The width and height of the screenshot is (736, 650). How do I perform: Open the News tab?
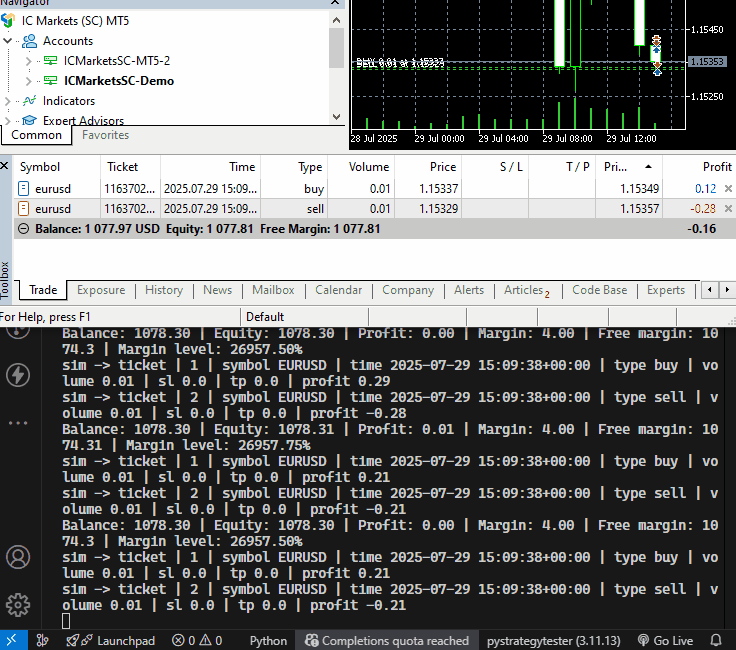click(x=217, y=290)
